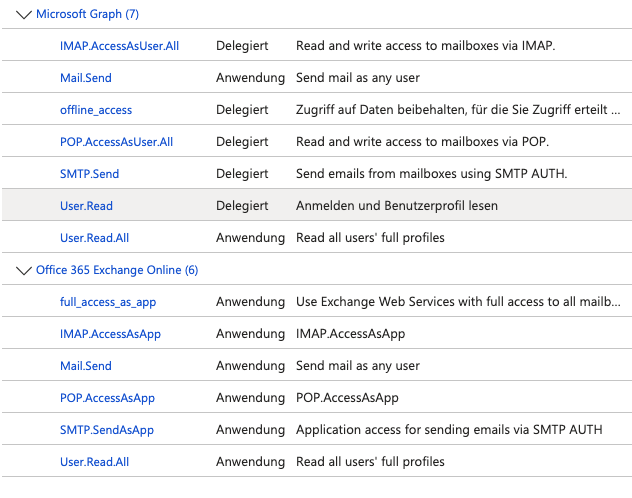632x498 pixels.
Task: Open the Microsoft Graph (7) link
Action: click(87, 14)
